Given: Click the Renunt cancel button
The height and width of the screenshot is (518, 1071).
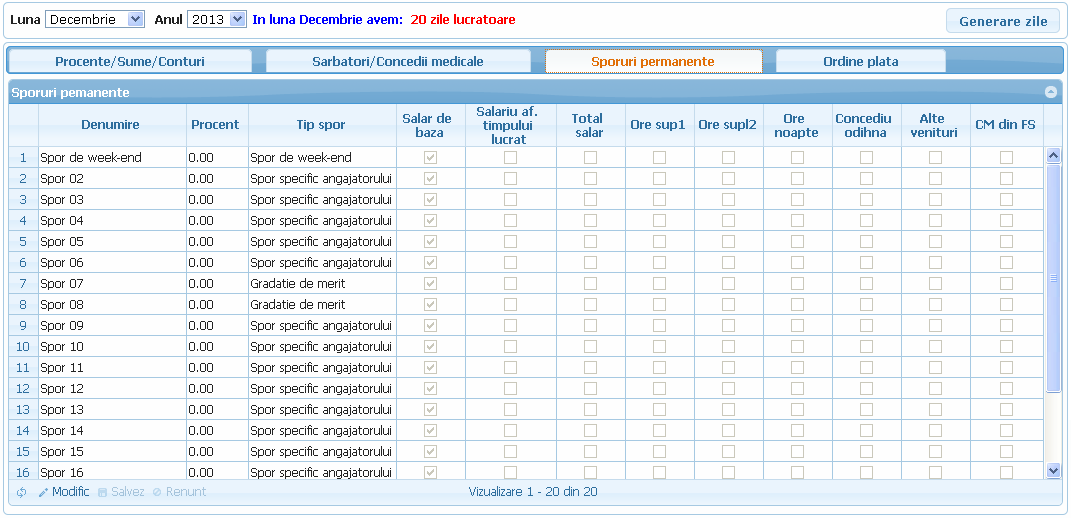Looking at the screenshot, I should (179, 492).
